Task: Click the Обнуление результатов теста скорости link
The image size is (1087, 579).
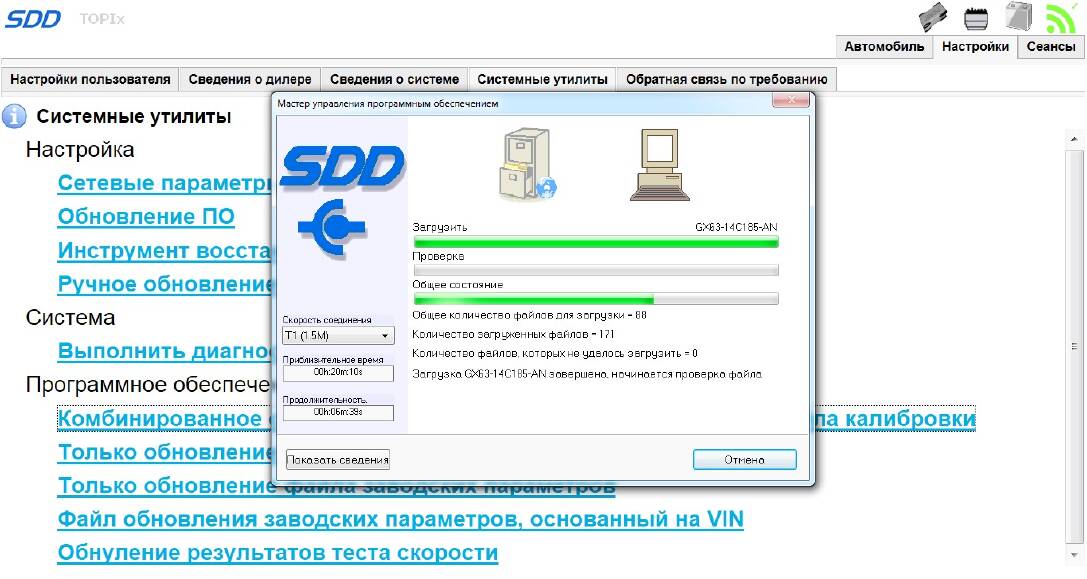Action: [278, 552]
